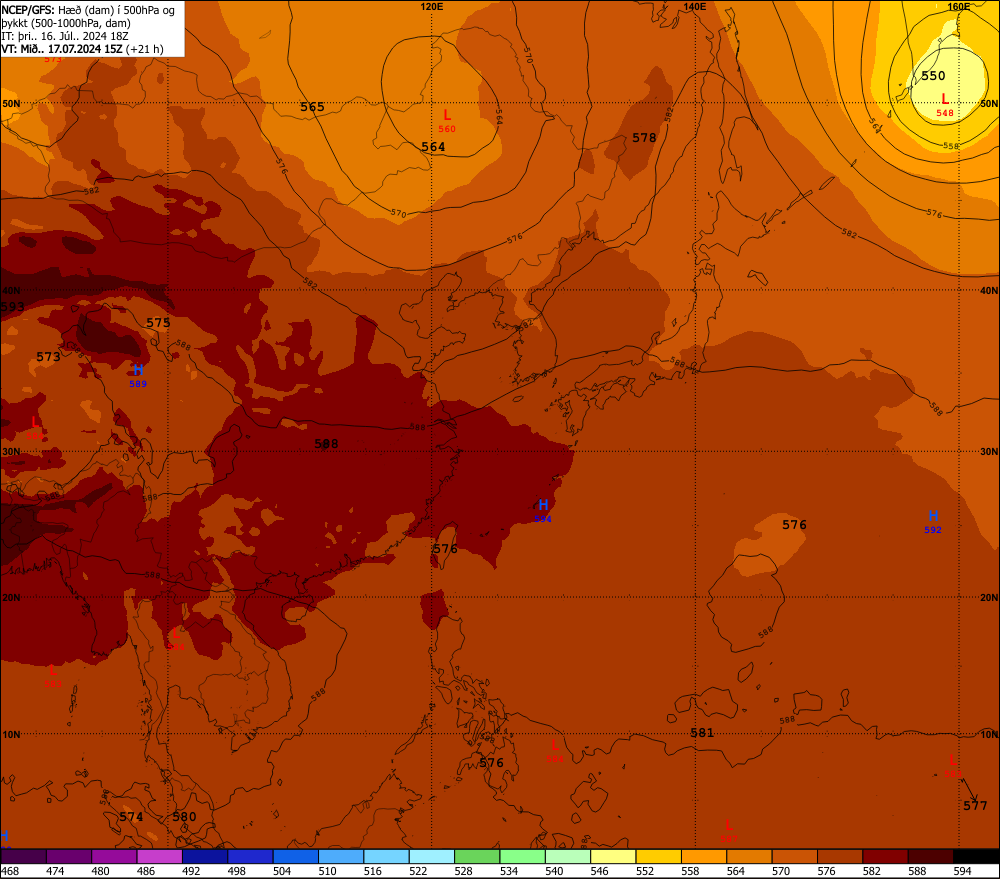Screen dimensions: 1000x879
Task: Select green legend swatch between 528 and 534
Action: [476, 856]
